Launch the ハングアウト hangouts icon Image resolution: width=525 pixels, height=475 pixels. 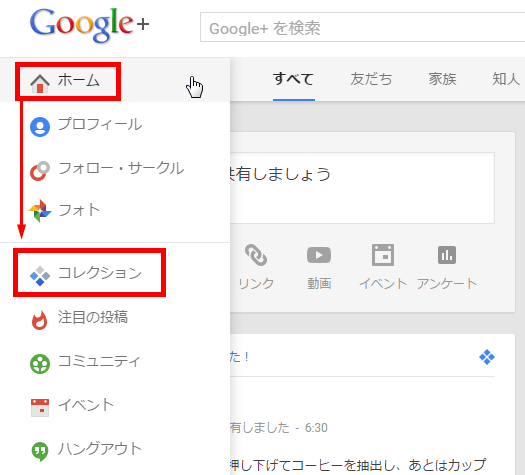[x=40, y=451]
